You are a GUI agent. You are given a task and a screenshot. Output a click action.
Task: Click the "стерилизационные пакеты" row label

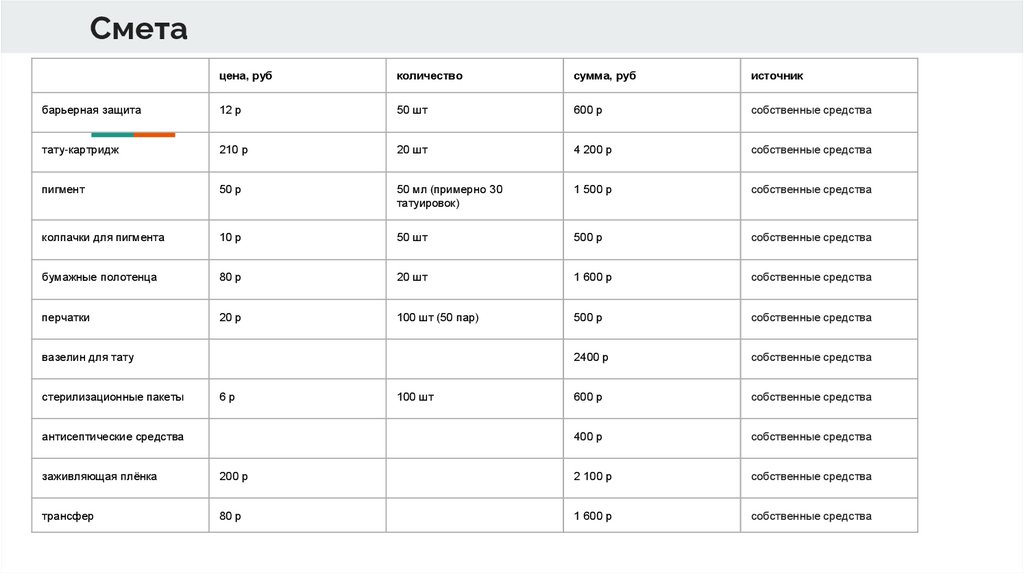[113, 397]
